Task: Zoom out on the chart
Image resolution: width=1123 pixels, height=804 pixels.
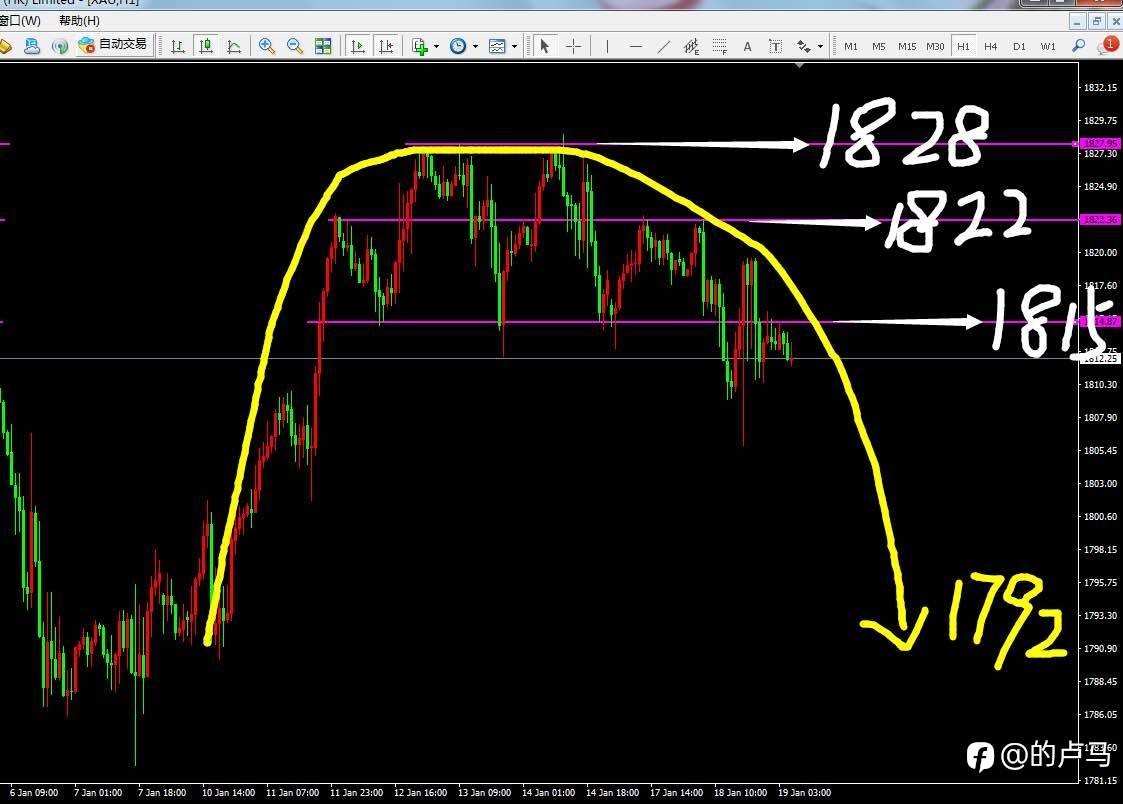Action: 294,47
